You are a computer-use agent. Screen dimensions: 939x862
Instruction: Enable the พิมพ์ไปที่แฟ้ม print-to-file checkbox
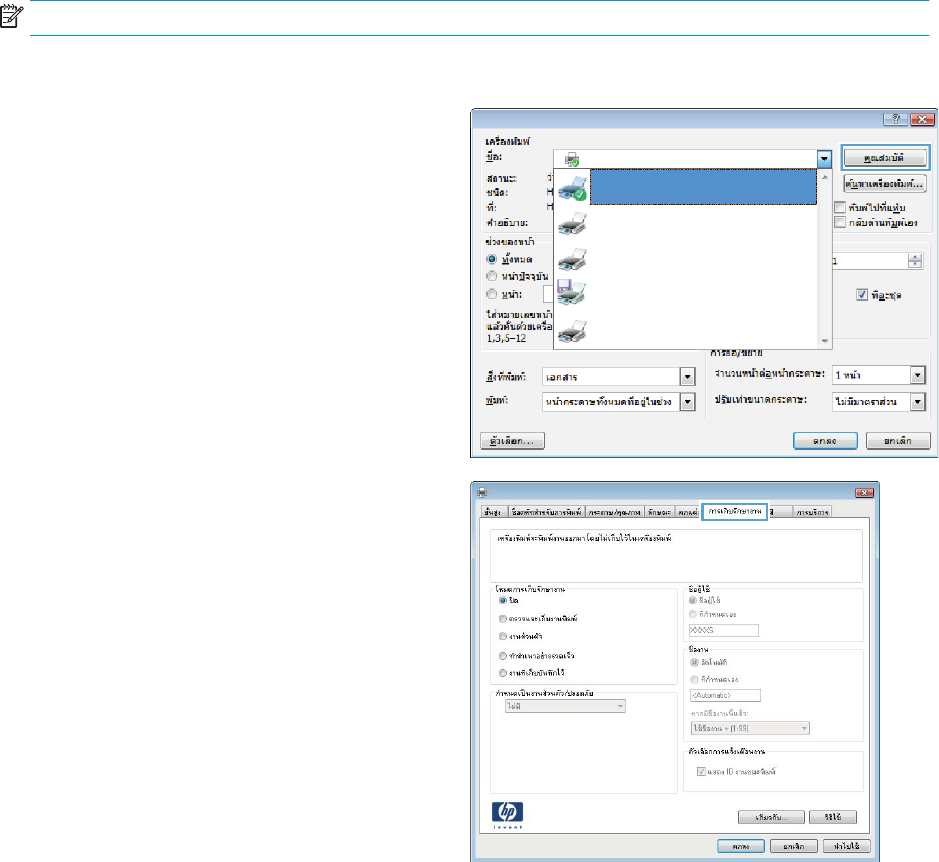(841, 207)
